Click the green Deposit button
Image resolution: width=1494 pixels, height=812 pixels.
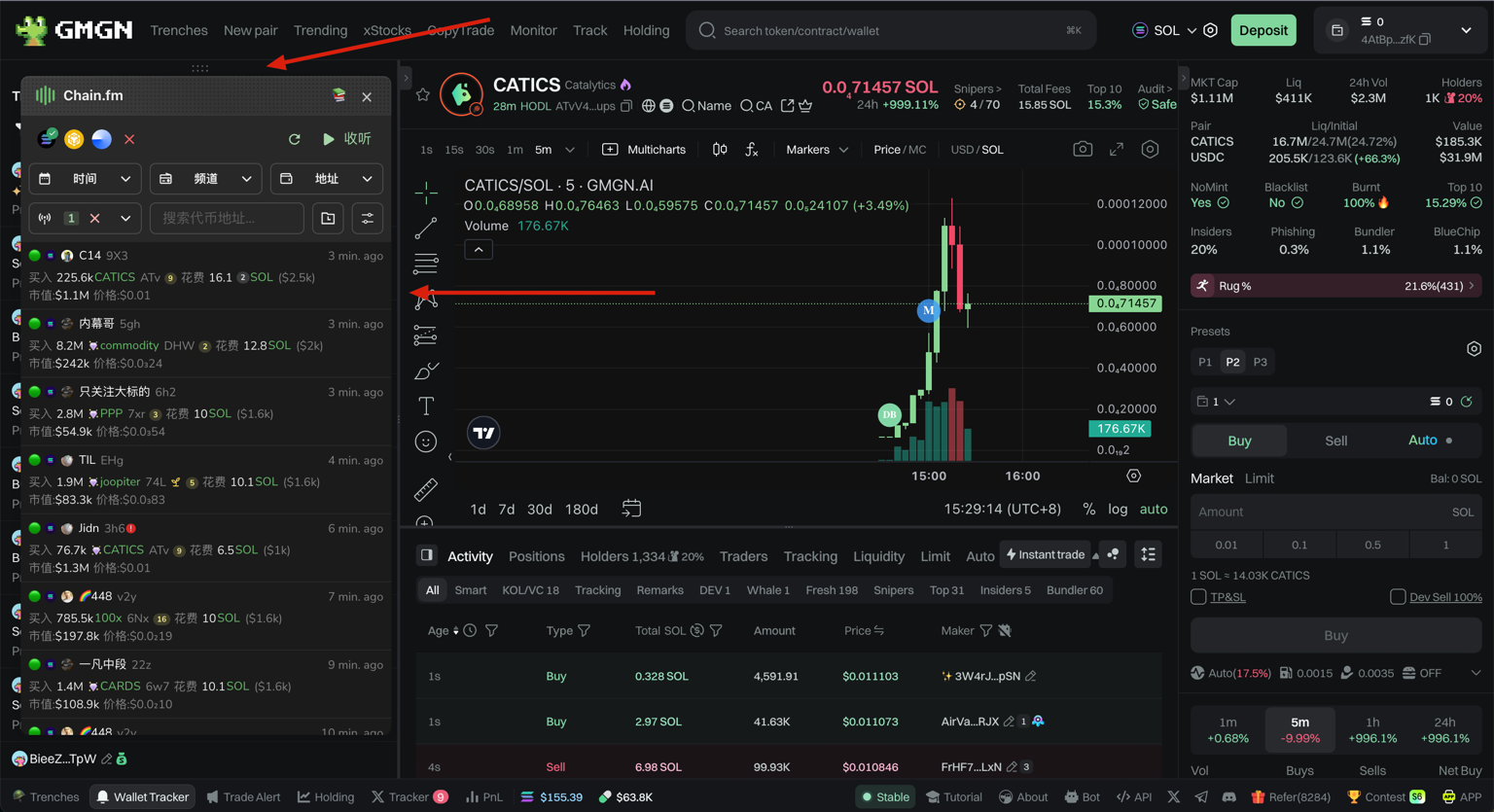(1263, 30)
